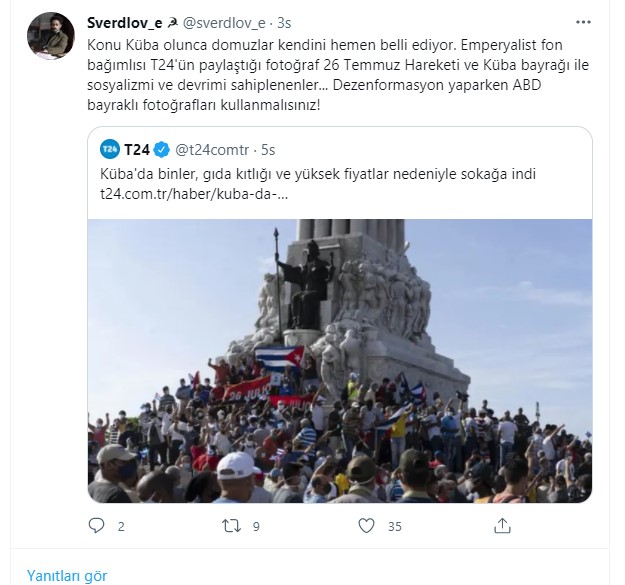The width and height of the screenshot is (625, 585).
Task: Click Sverdlov_e profile avatar picture
Action: pyautogui.click(x=51, y=35)
